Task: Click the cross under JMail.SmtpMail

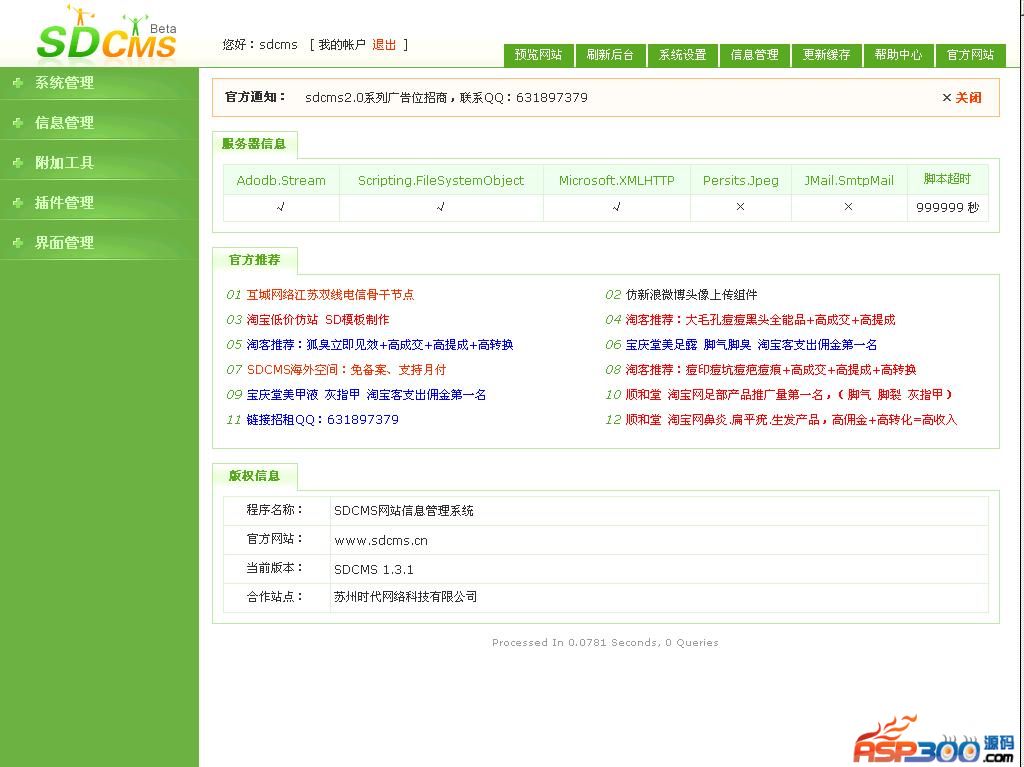Action: (x=849, y=207)
